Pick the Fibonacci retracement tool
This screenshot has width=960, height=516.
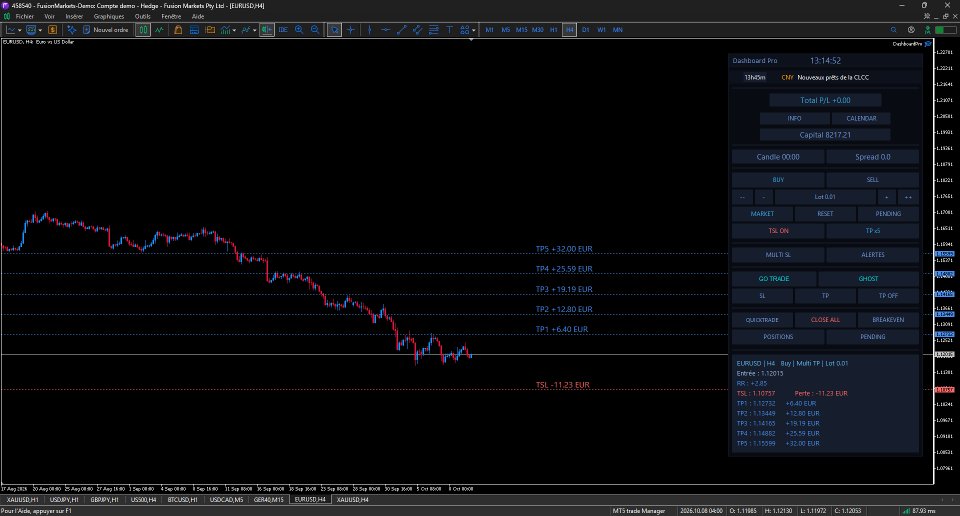[x=433, y=29]
